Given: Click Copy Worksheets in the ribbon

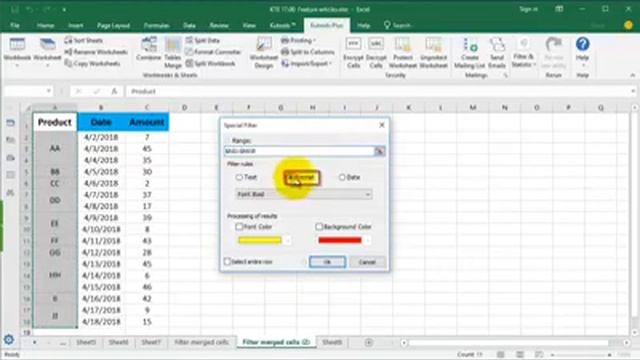Looking at the screenshot, I should [92, 63].
